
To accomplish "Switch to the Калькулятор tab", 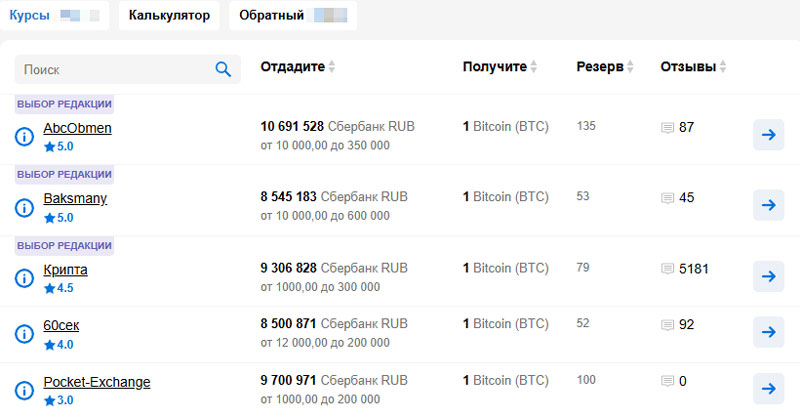I will [168, 16].
